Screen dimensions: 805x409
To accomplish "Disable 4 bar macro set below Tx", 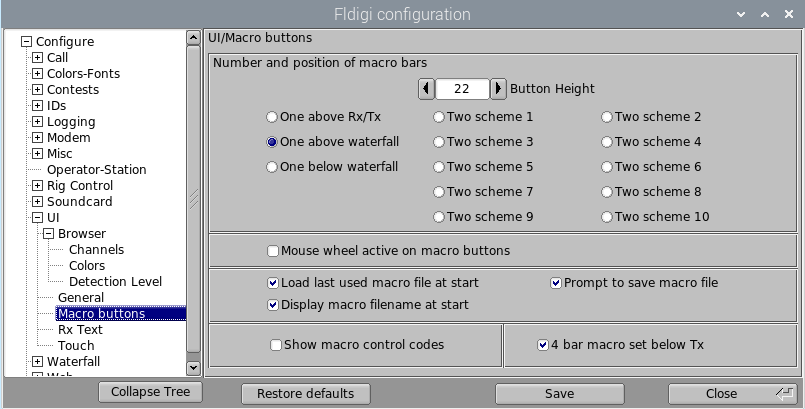I will [x=543, y=345].
